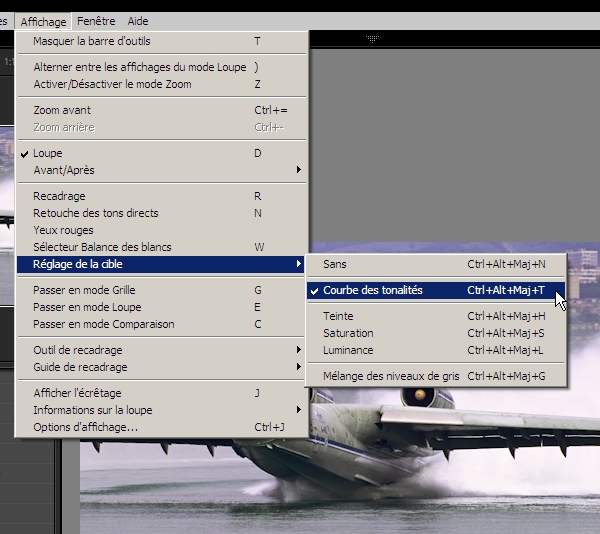The height and width of the screenshot is (534, 600).
Task: Select Luminance target adjustment
Action: (436, 350)
